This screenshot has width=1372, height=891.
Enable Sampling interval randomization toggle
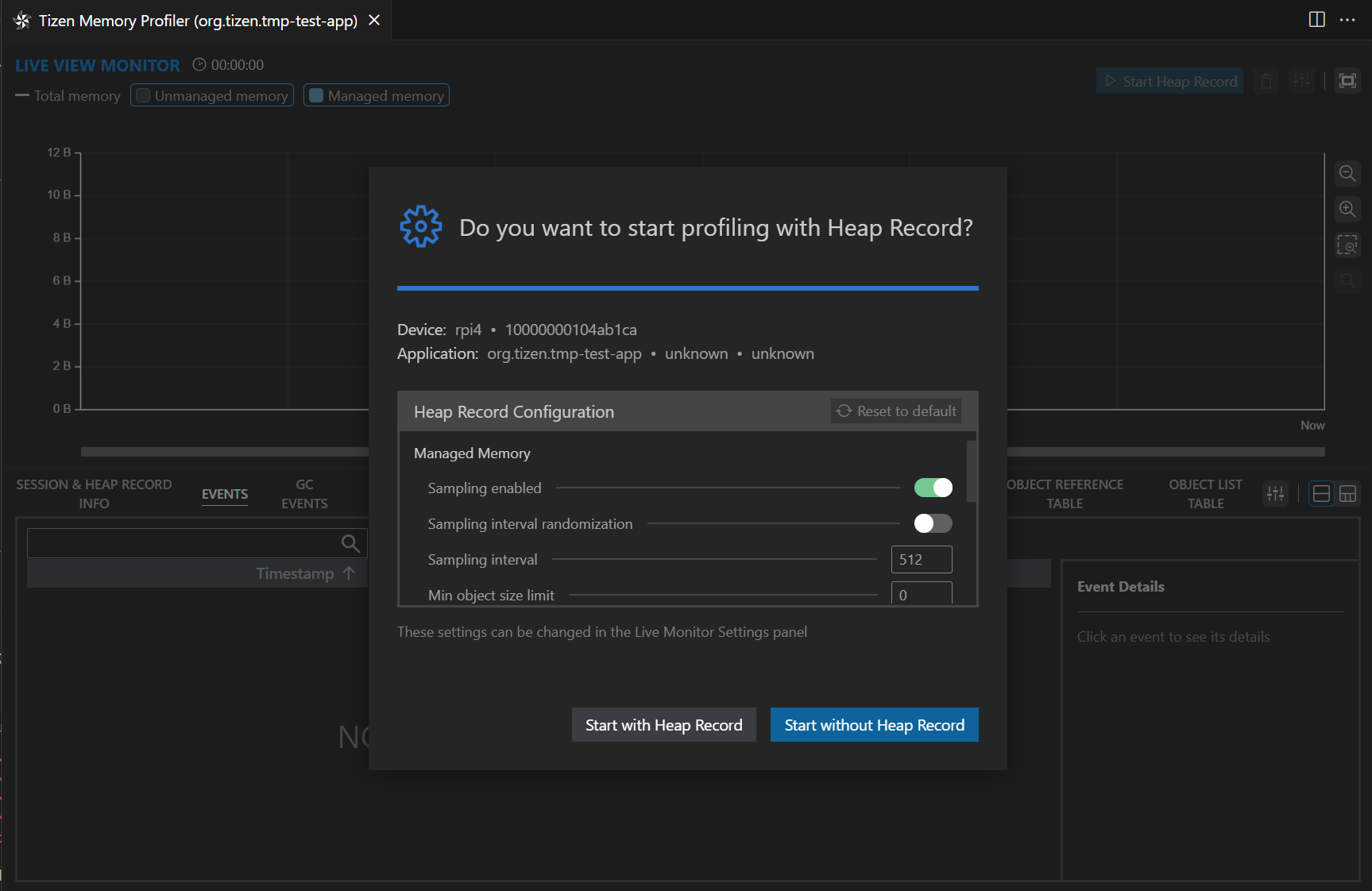click(933, 523)
